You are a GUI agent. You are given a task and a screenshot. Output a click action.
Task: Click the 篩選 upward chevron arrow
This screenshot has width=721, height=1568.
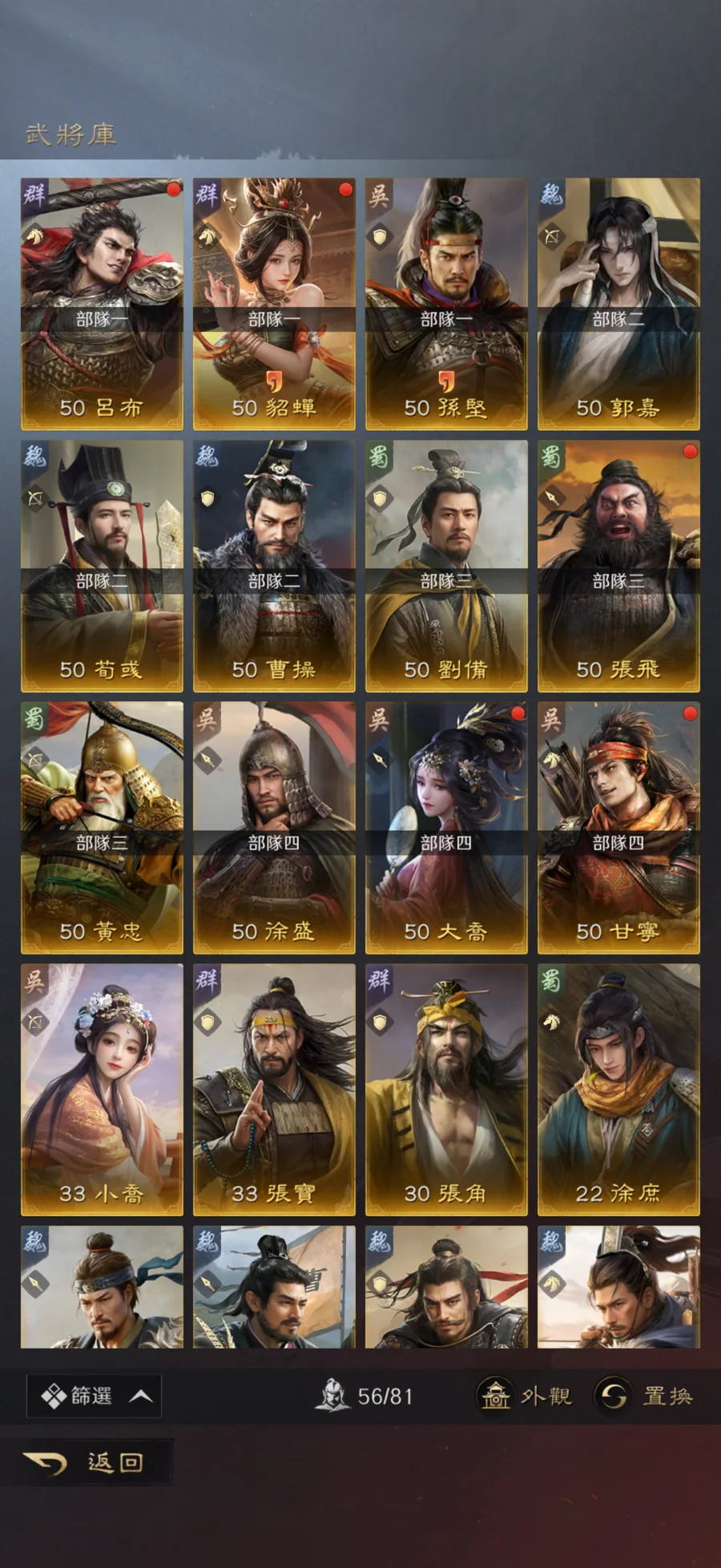141,1397
